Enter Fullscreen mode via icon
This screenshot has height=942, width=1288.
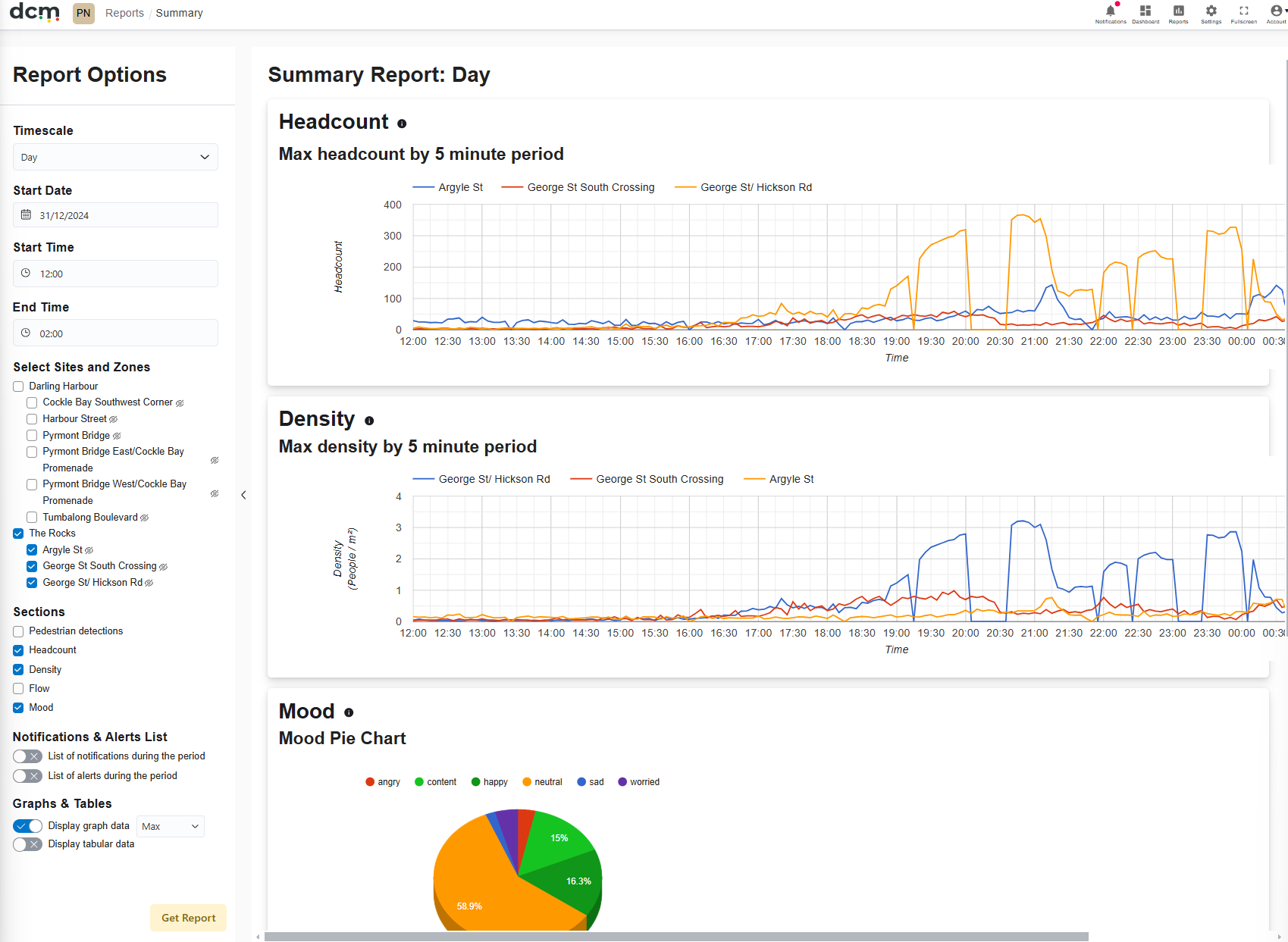coord(1243,11)
